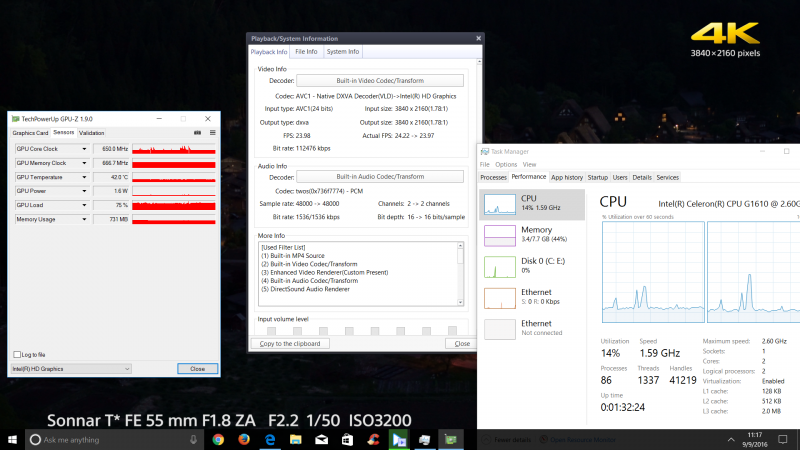Screen dimensions: 800x450
Task: Click the GPU Load sensor graph
Action: (x=173, y=205)
